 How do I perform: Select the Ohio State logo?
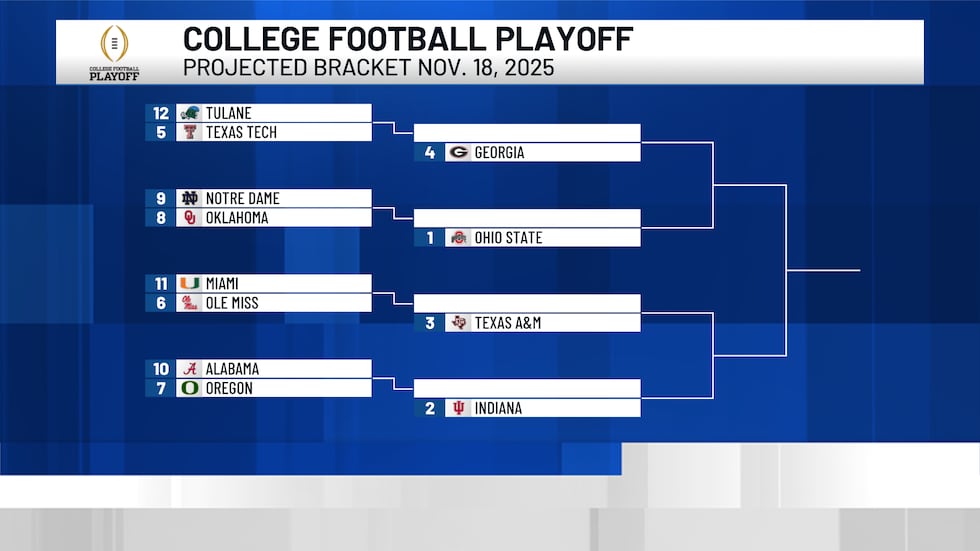click(x=458, y=238)
